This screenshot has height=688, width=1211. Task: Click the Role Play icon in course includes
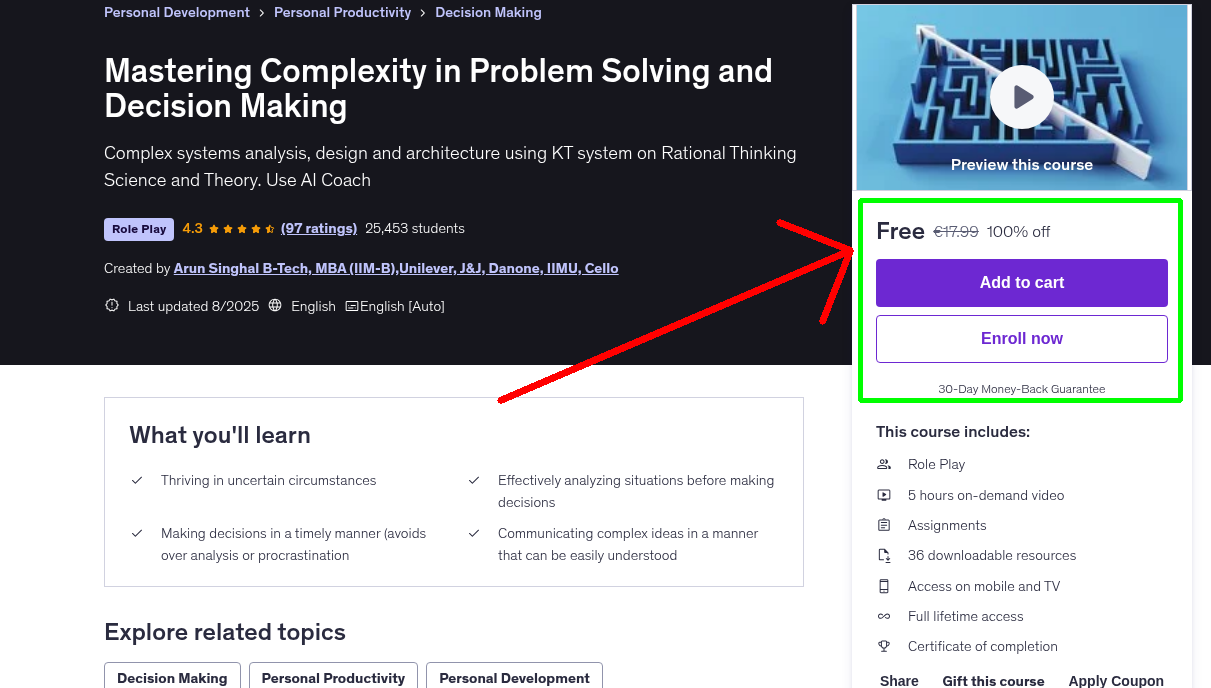[884, 464]
